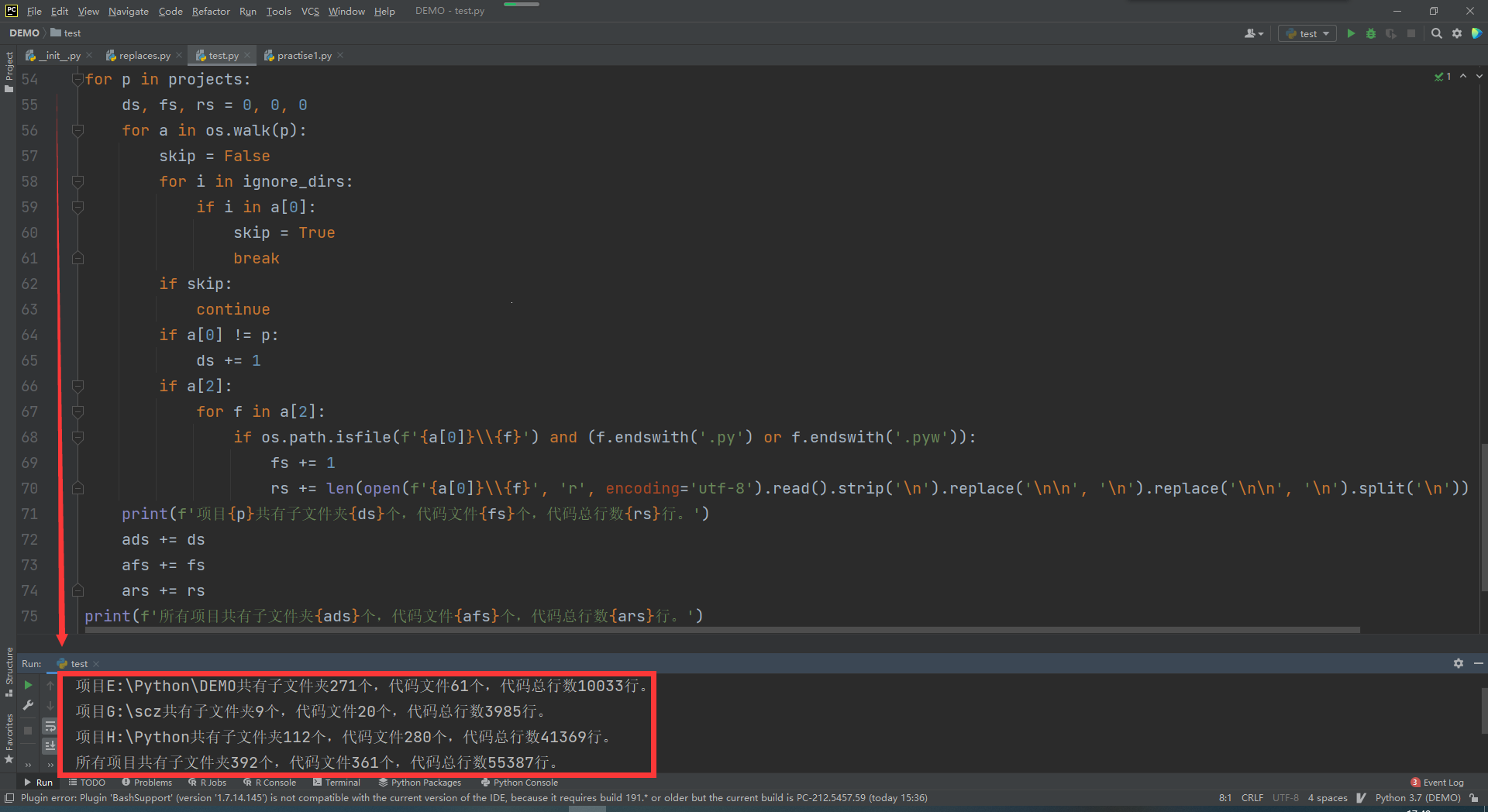Close the test tab in Run panel

(x=96, y=664)
